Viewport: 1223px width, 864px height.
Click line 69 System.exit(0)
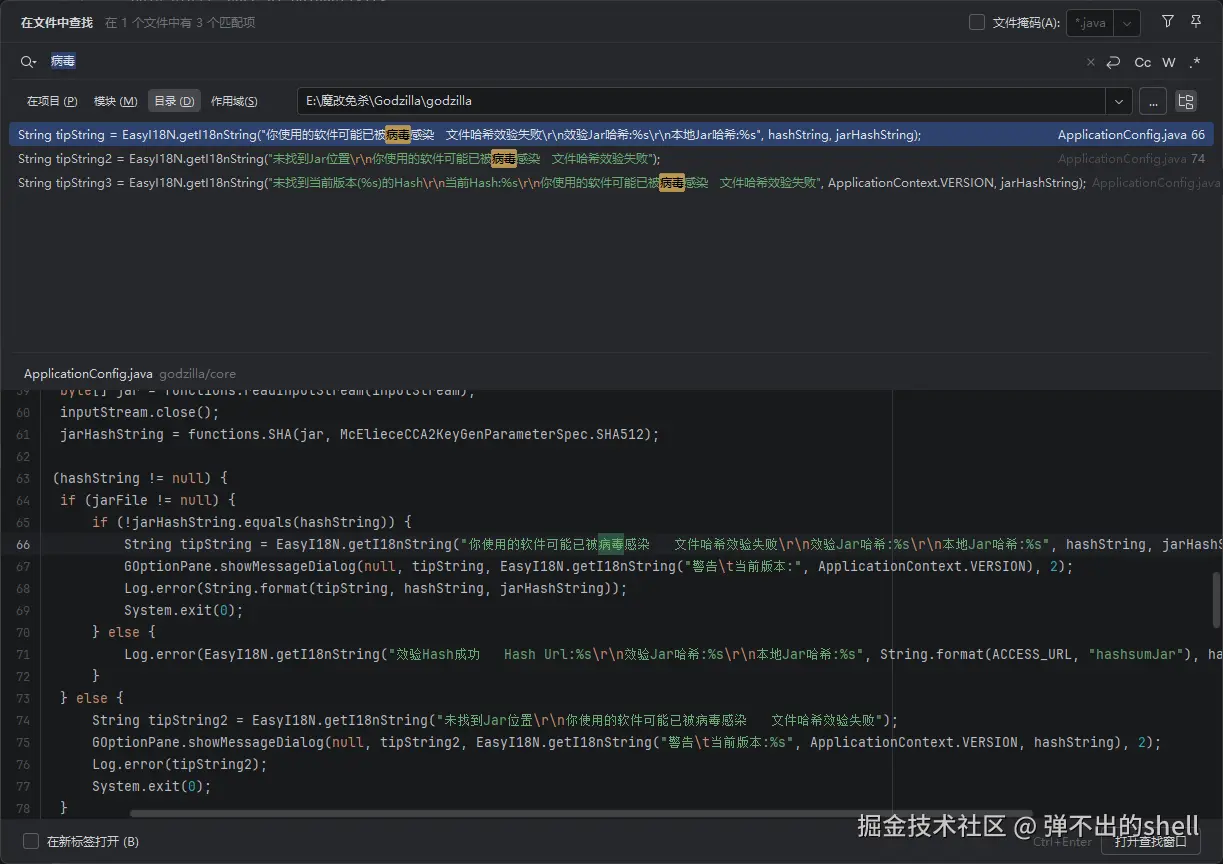point(183,610)
